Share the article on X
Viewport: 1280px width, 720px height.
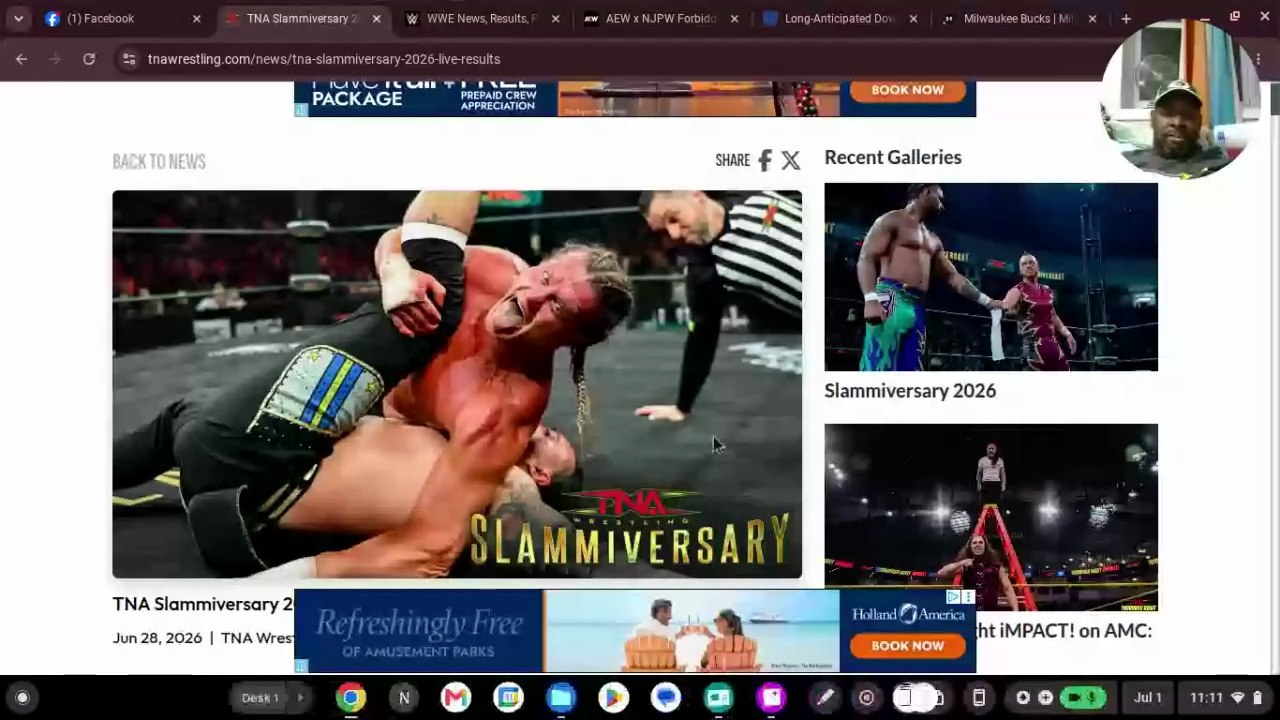(x=791, y=160)
